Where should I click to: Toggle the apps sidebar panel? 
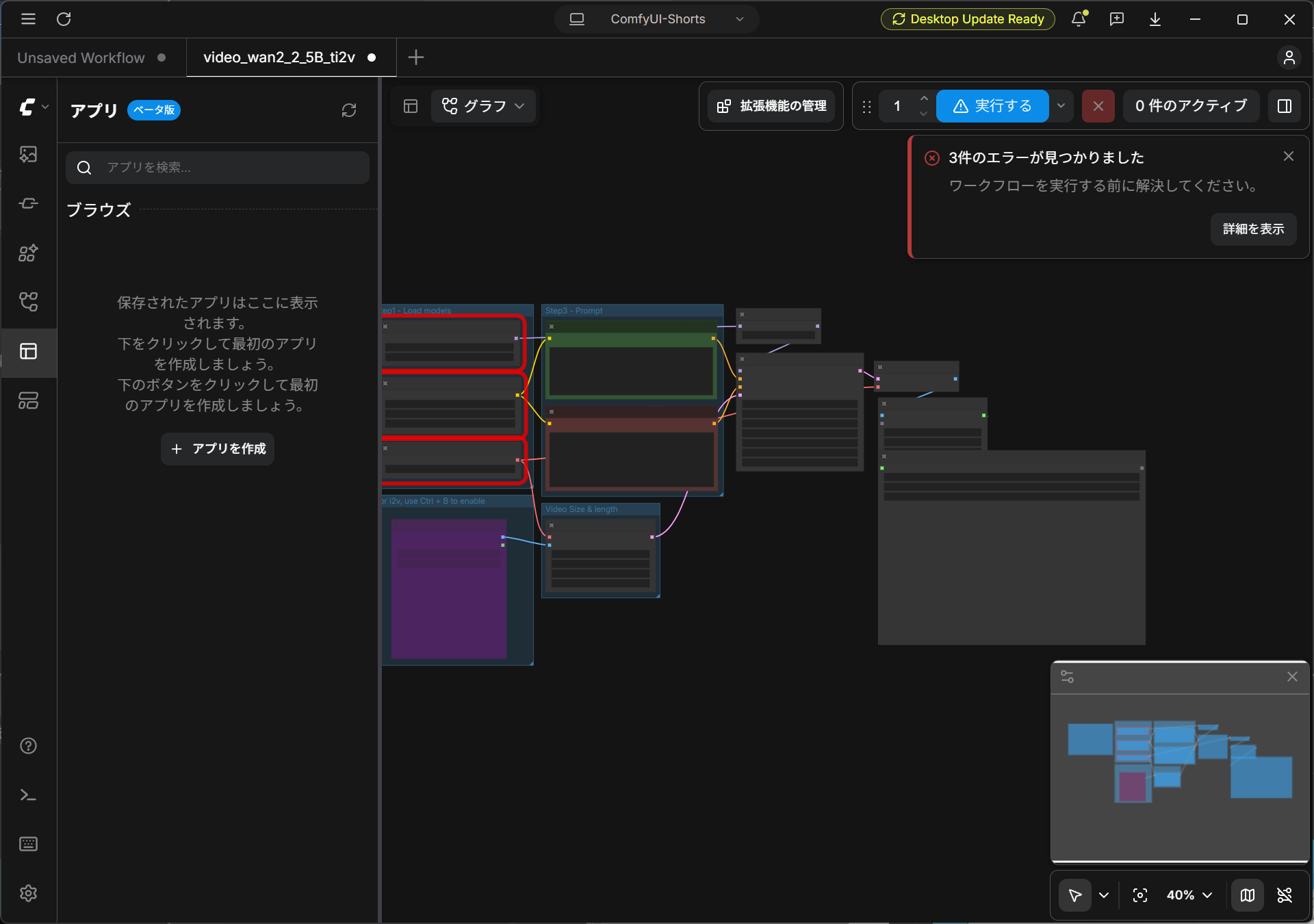point(28,352)
